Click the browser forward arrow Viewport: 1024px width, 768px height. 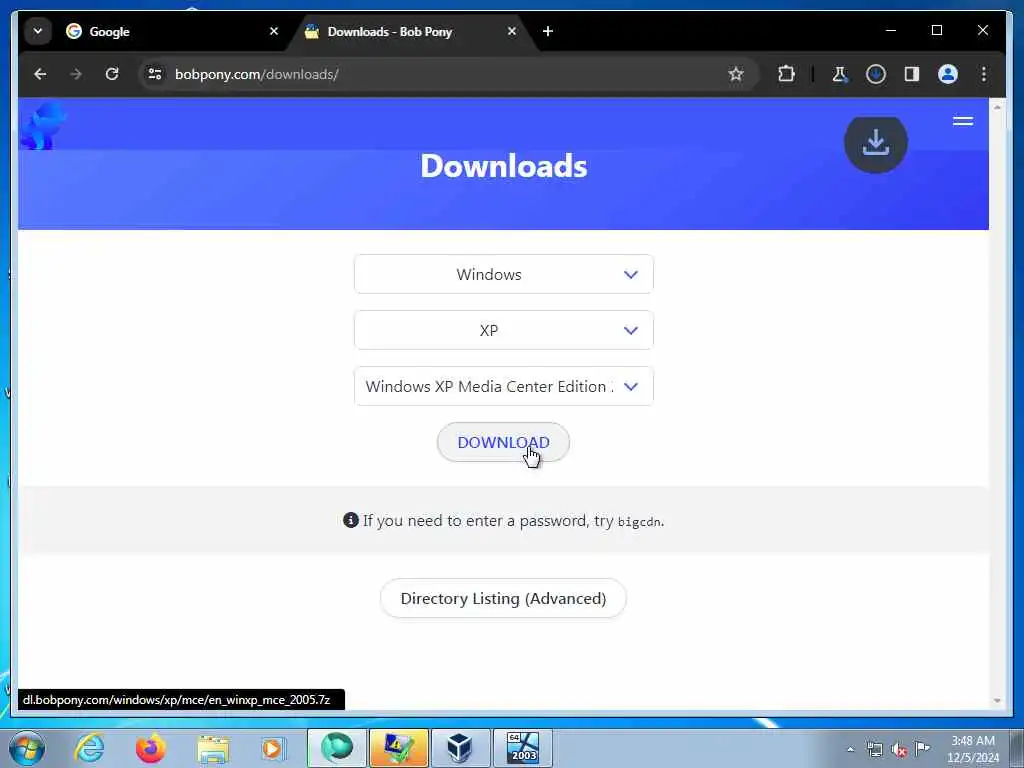pos(76,74)
